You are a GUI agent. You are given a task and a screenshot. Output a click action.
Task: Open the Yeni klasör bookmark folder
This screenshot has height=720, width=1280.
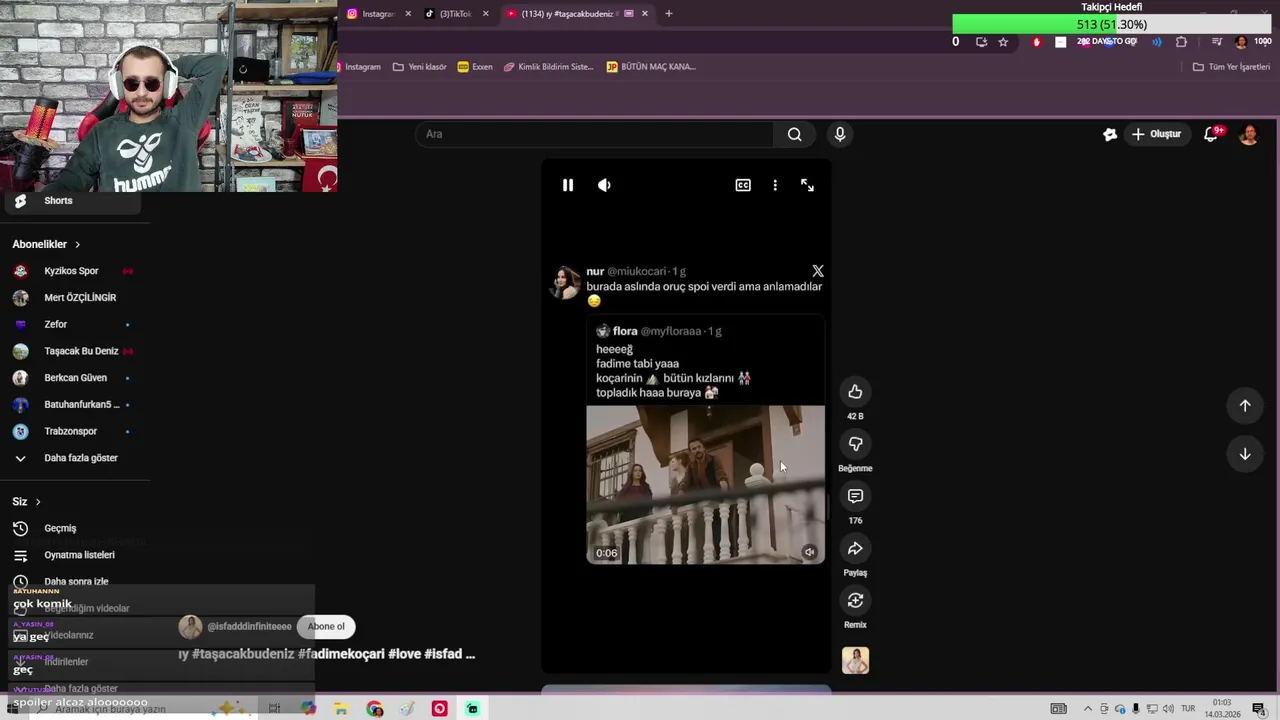click(420, 67)
